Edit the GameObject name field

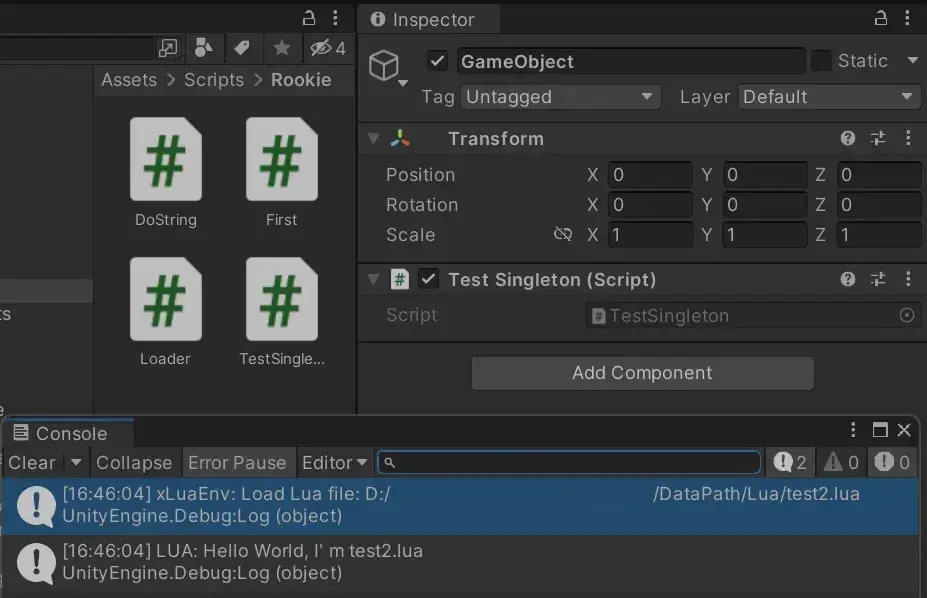(x=631, y=61)
